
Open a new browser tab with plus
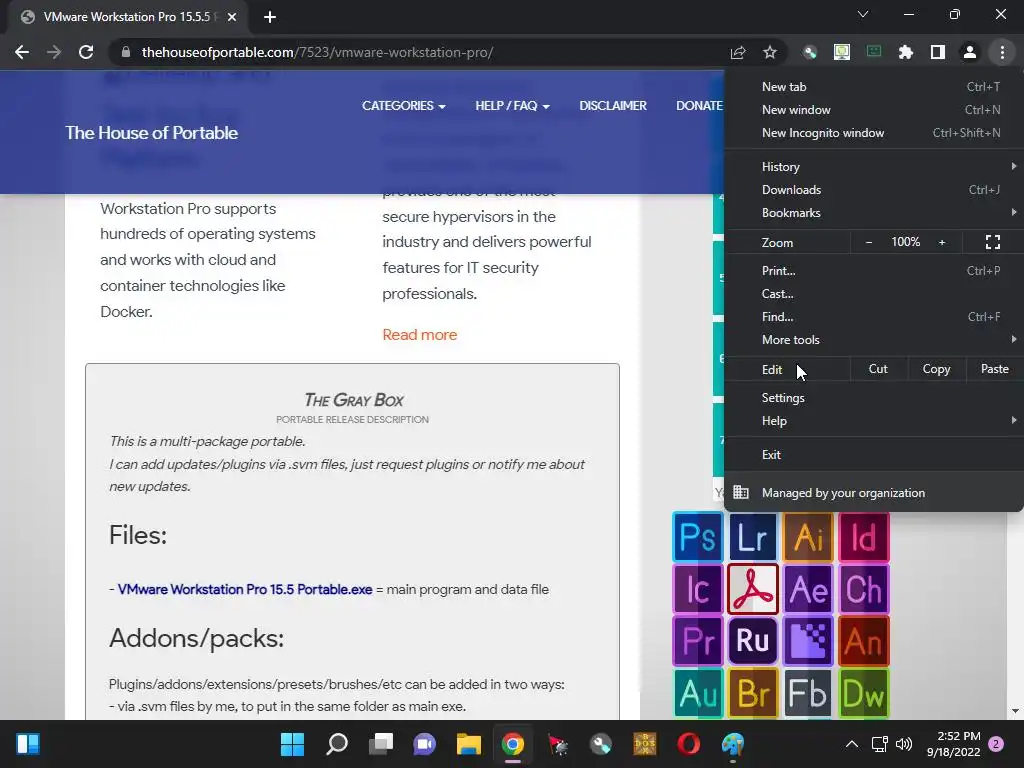tap(270, 17)
